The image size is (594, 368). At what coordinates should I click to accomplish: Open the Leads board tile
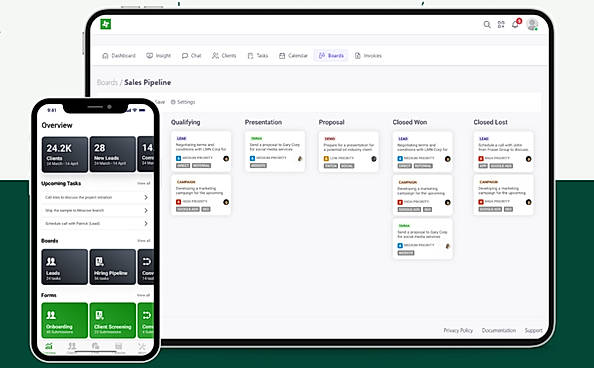click(x=64, y=267)
